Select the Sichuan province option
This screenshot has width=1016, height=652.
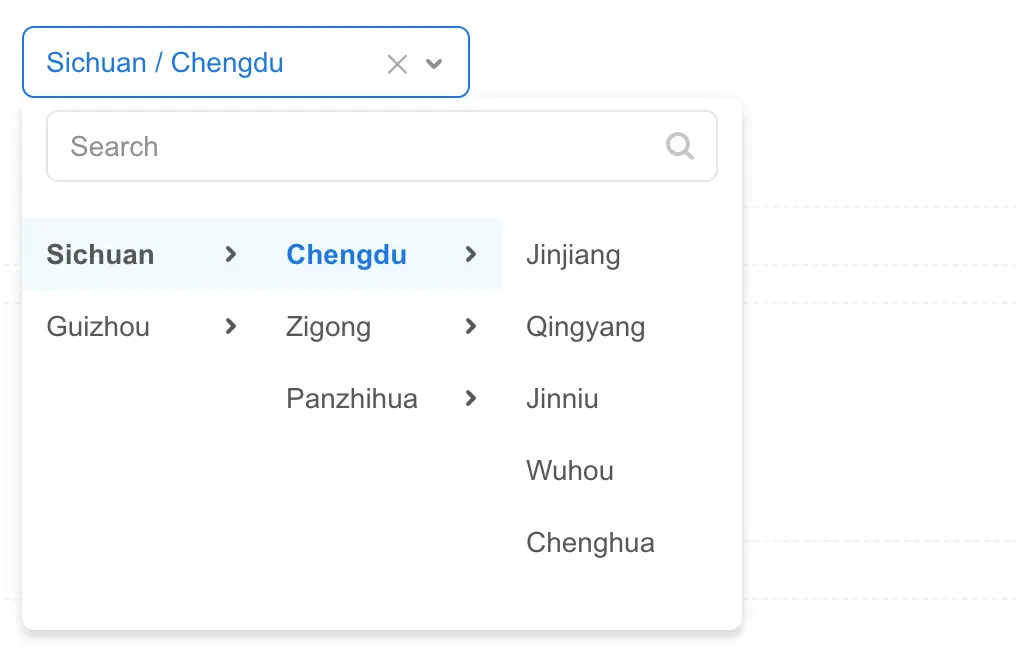101,254
